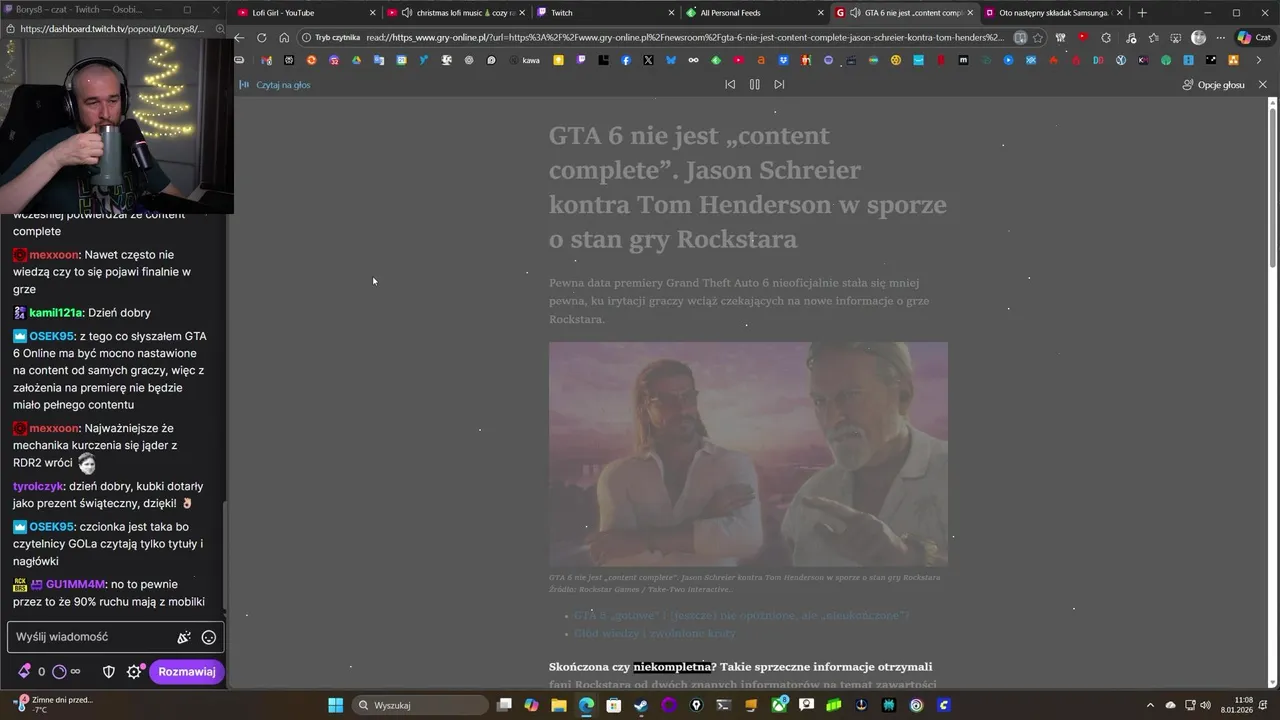
Task: Open the Dropbox bookmark in favorites bar
Action: tap(783, 60)
